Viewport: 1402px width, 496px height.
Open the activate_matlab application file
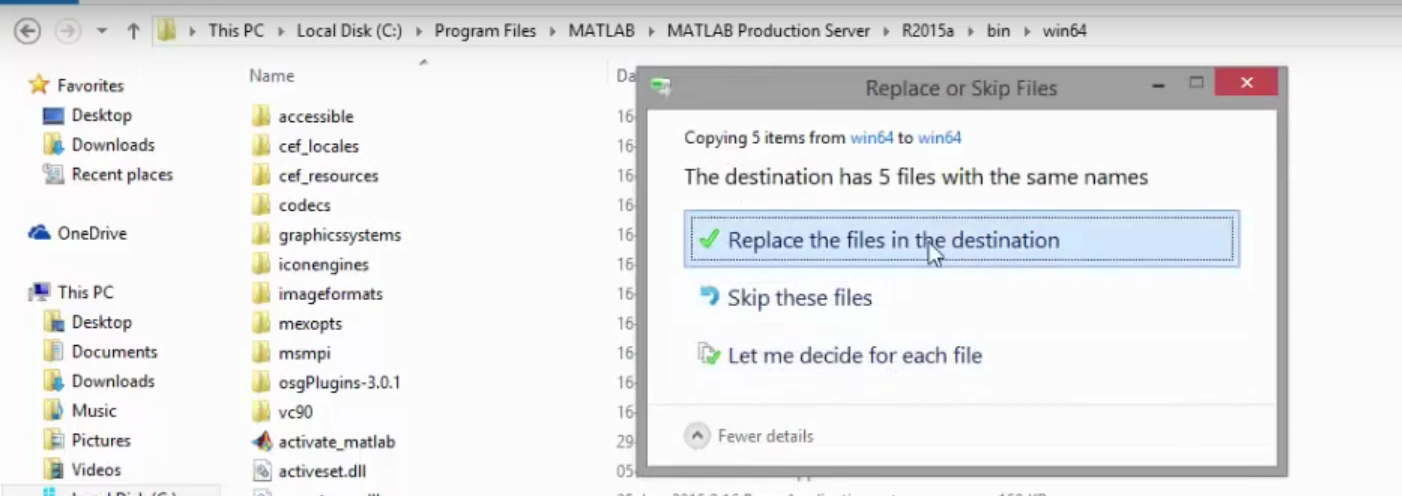coord(336,441)
